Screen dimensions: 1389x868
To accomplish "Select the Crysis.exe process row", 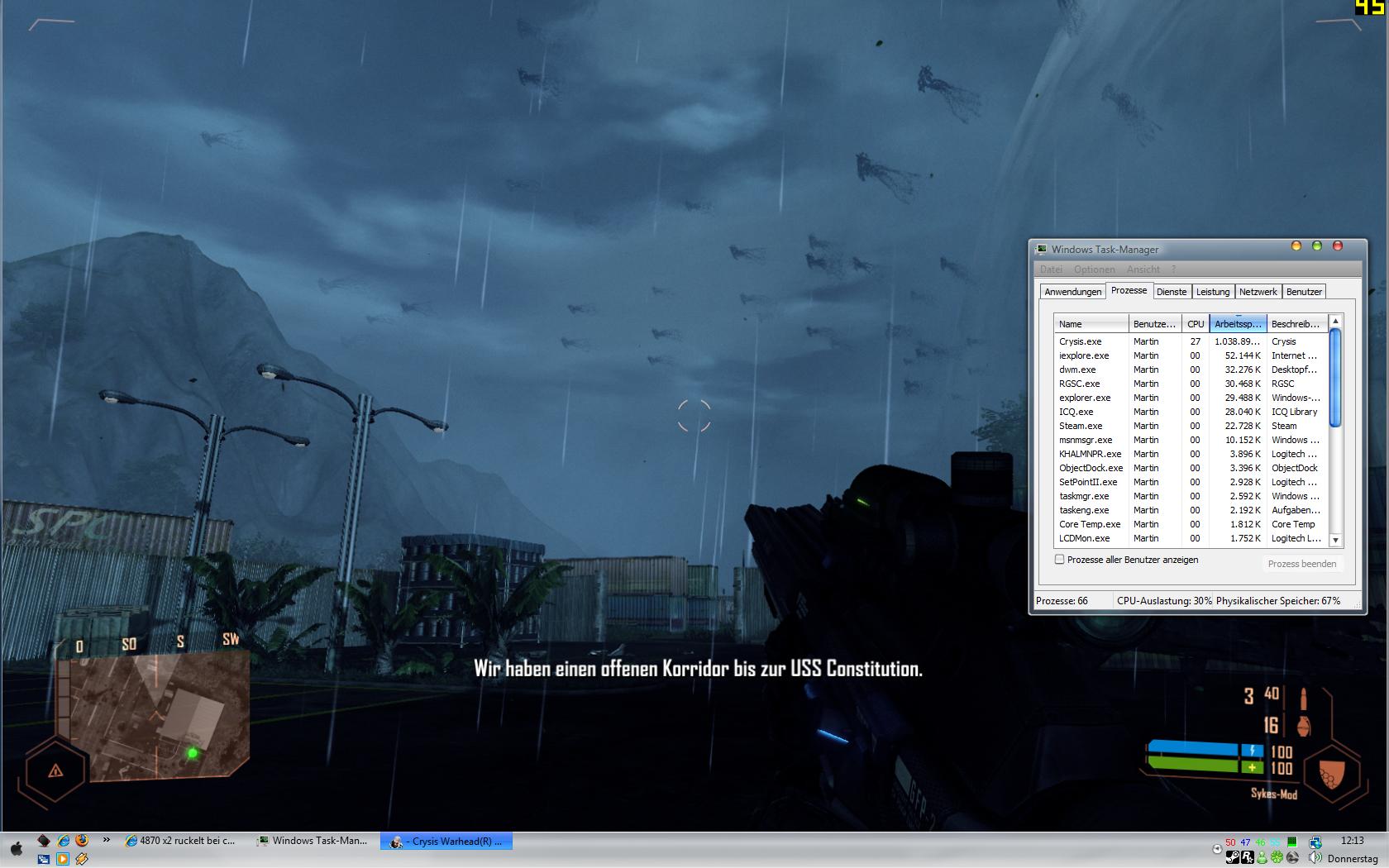I will coord(1191,341).
